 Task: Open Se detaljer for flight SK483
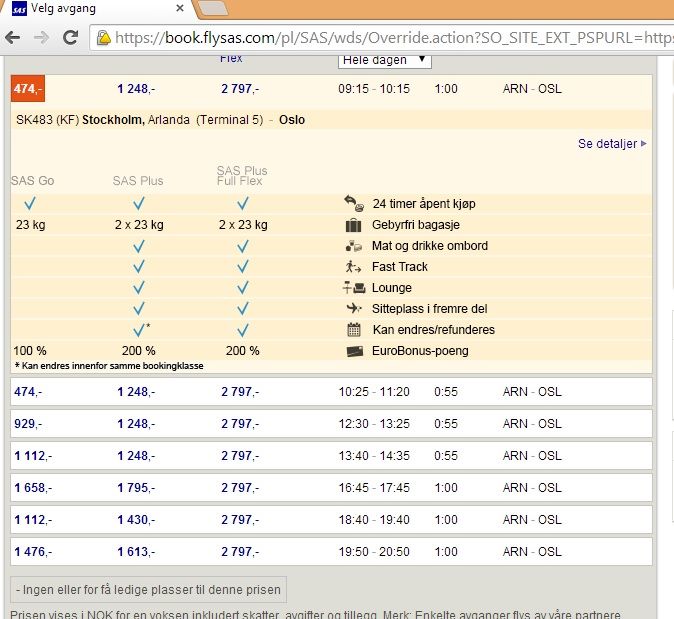point(612,144)
